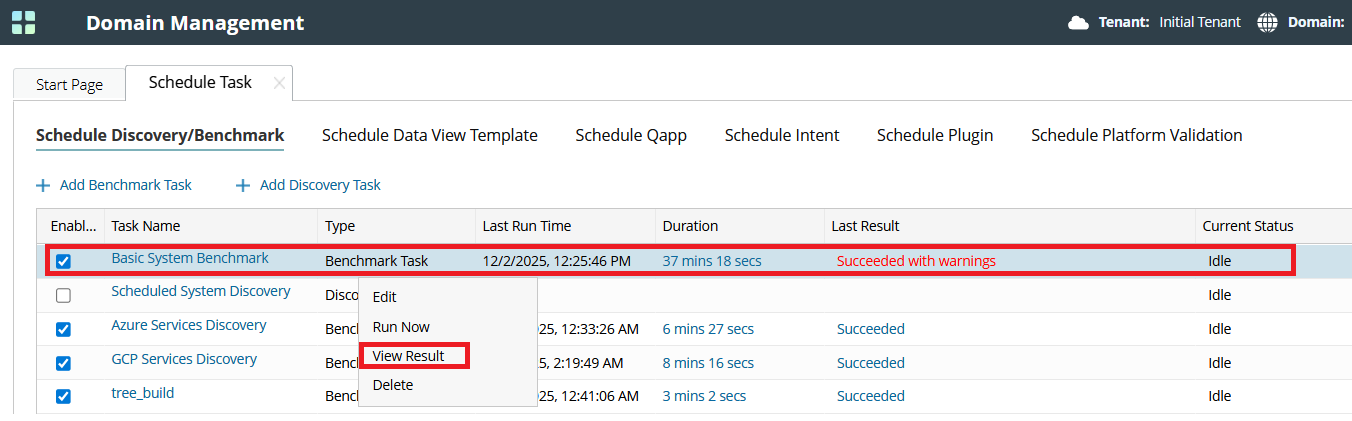Click Add Benchmark Task link

126,185
